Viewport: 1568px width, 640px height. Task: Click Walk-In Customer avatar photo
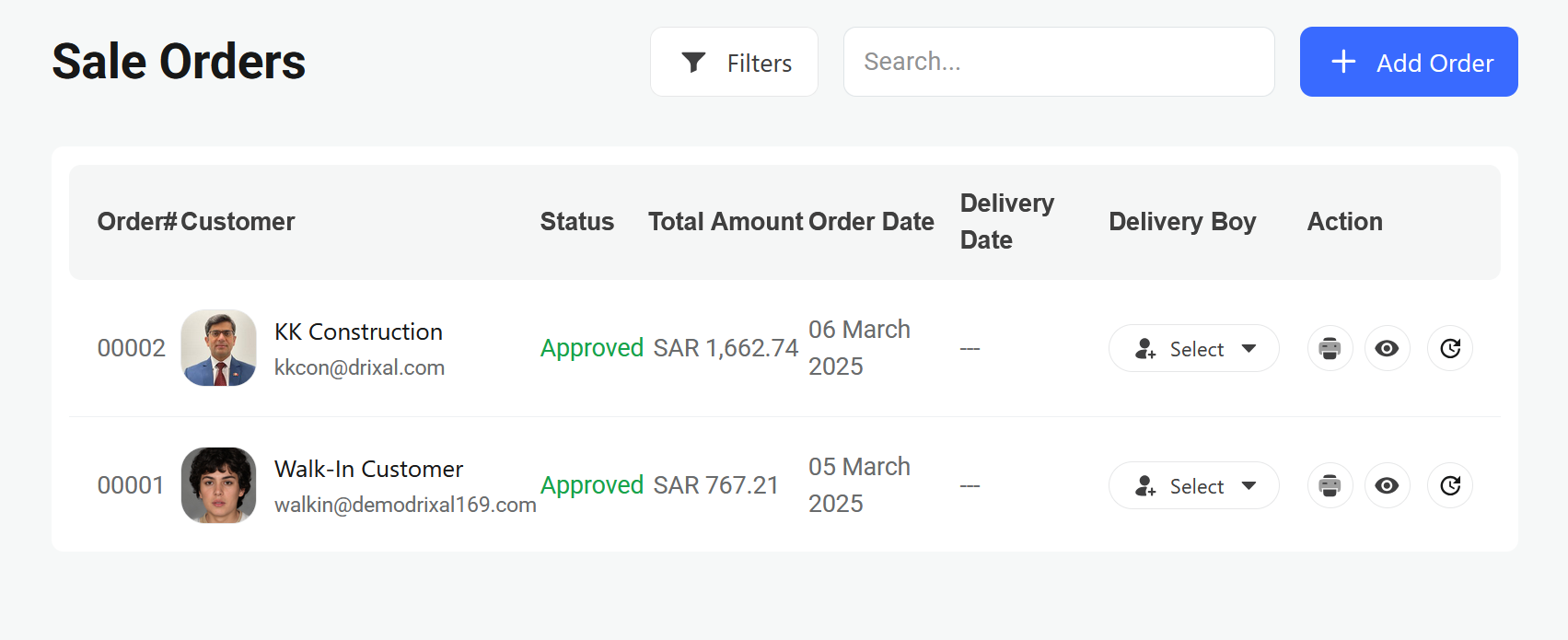coord(218,485)
